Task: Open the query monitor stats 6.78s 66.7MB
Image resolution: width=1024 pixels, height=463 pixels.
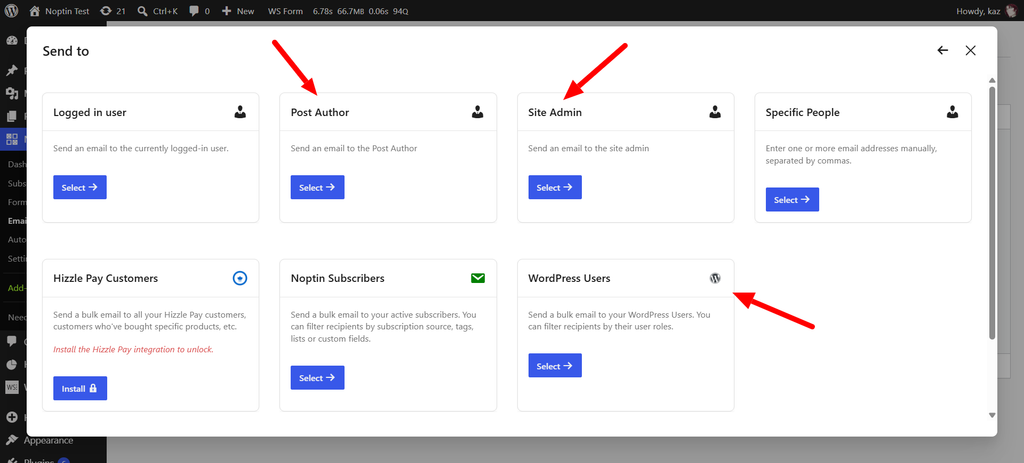Action: [x=360, y=11]
